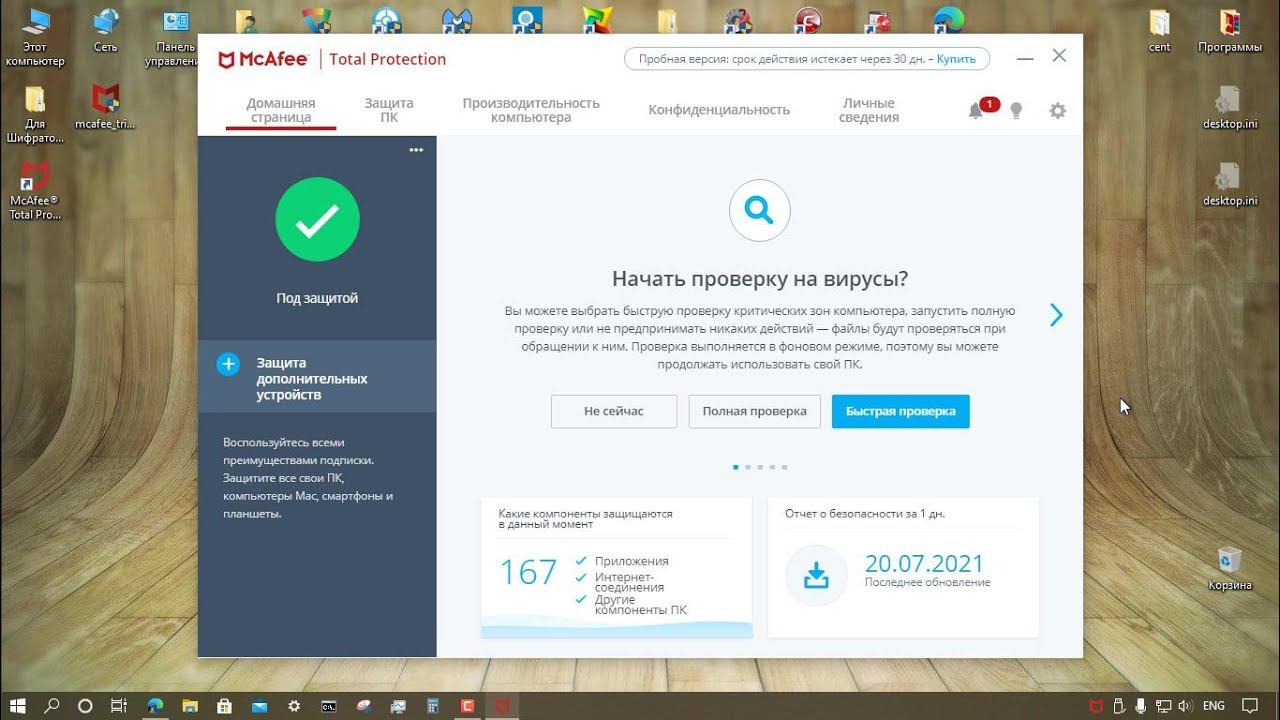Open Microsoft Edge from taskbar
1280x720 pixels.
point(154,706)
